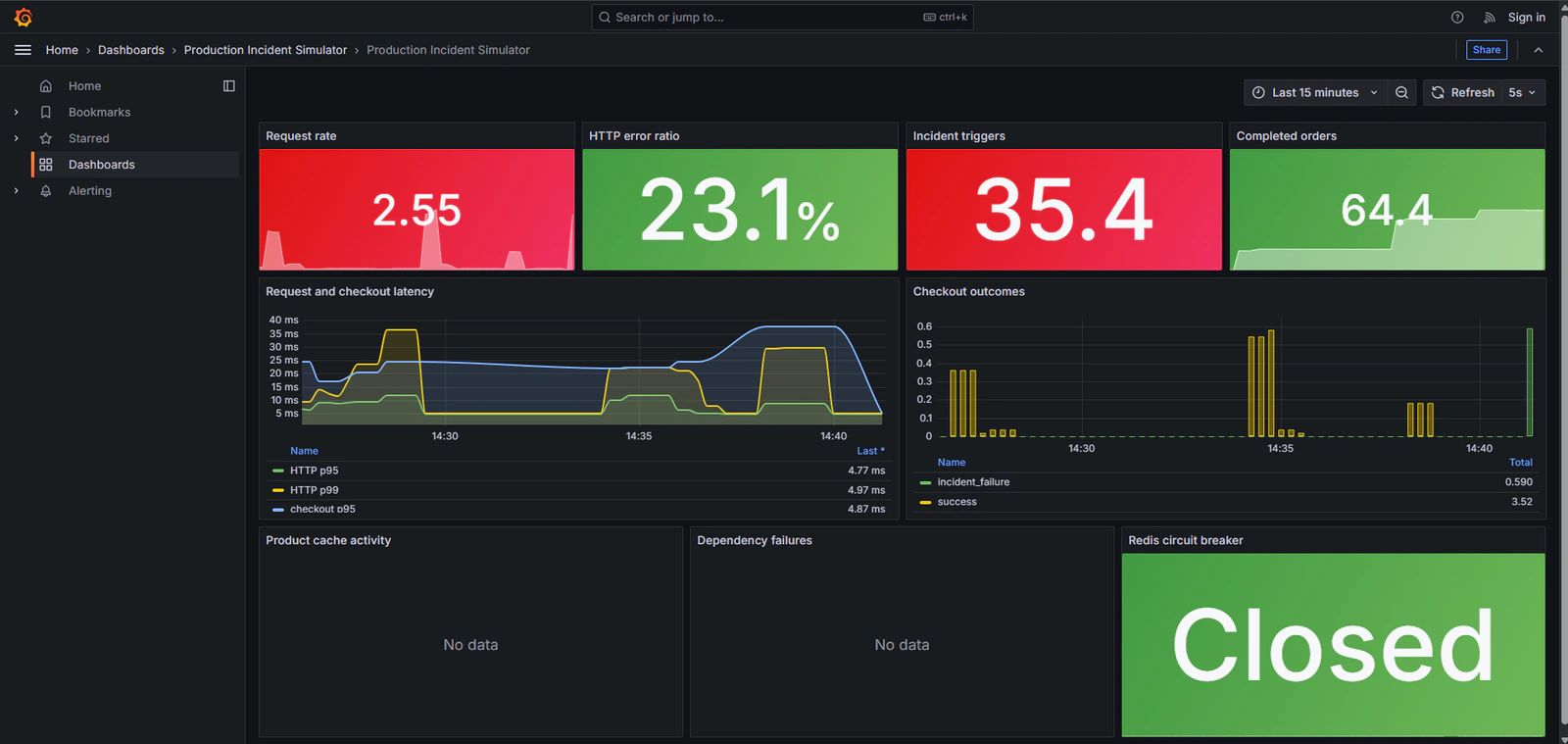1568x744 pixels.
Task: Toggle success series in legend
Action: click(x=956, y=502)
